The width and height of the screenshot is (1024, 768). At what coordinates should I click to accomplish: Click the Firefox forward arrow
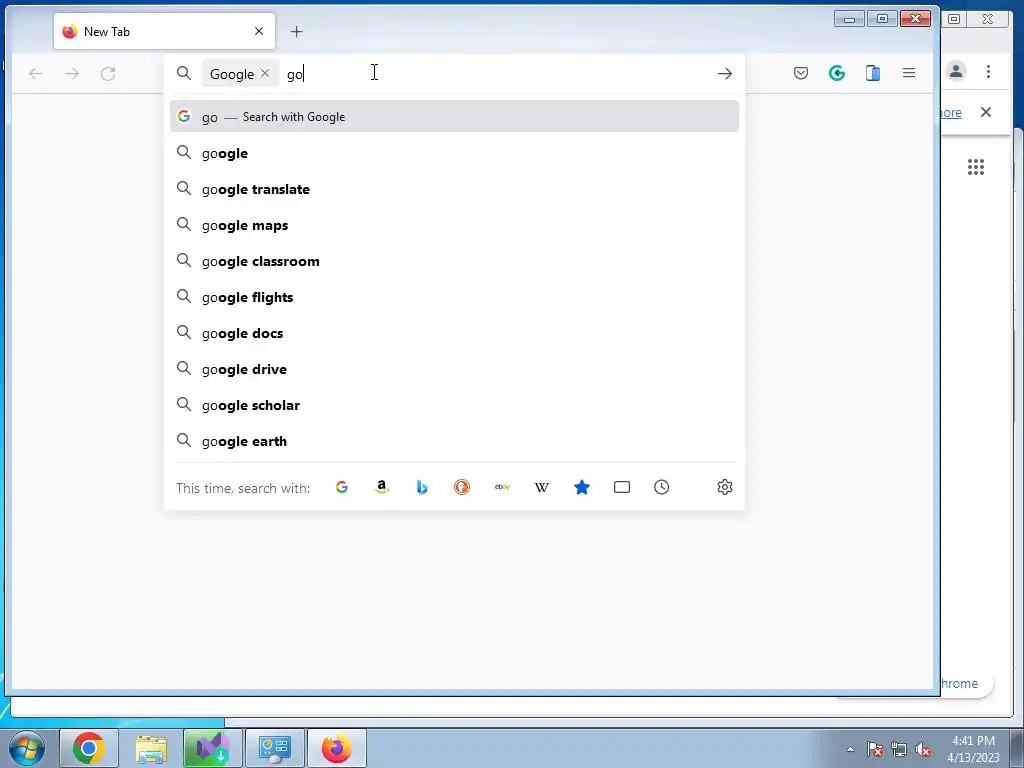(x=72, y=74)
